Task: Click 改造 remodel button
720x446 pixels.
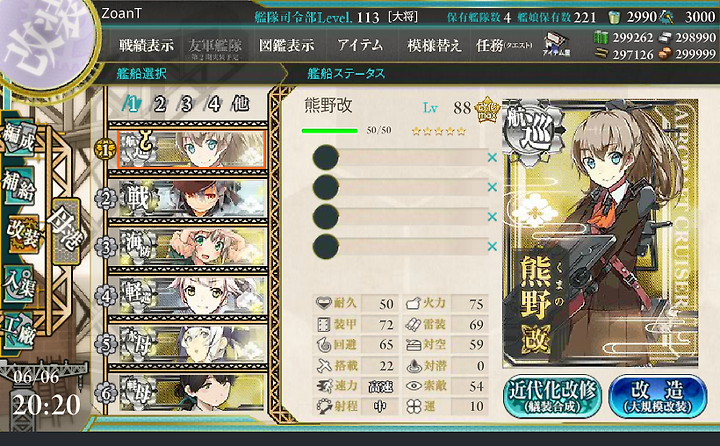Action: pyautogui.click(x=658, y=396)
